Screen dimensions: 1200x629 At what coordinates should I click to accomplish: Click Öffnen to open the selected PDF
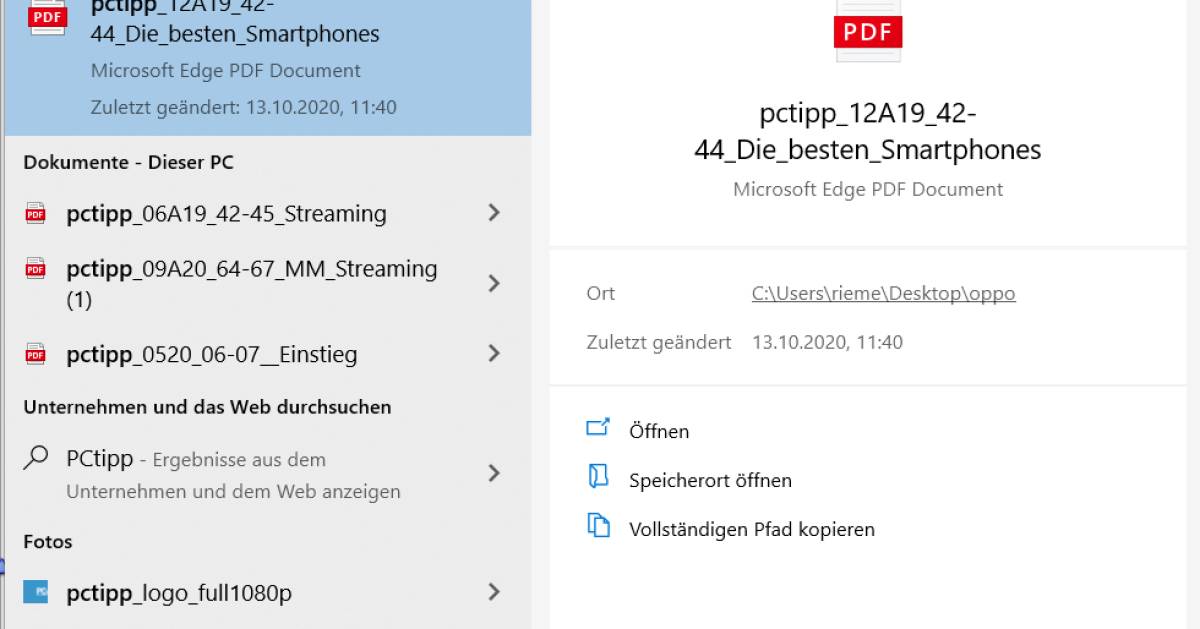(658, 431)
